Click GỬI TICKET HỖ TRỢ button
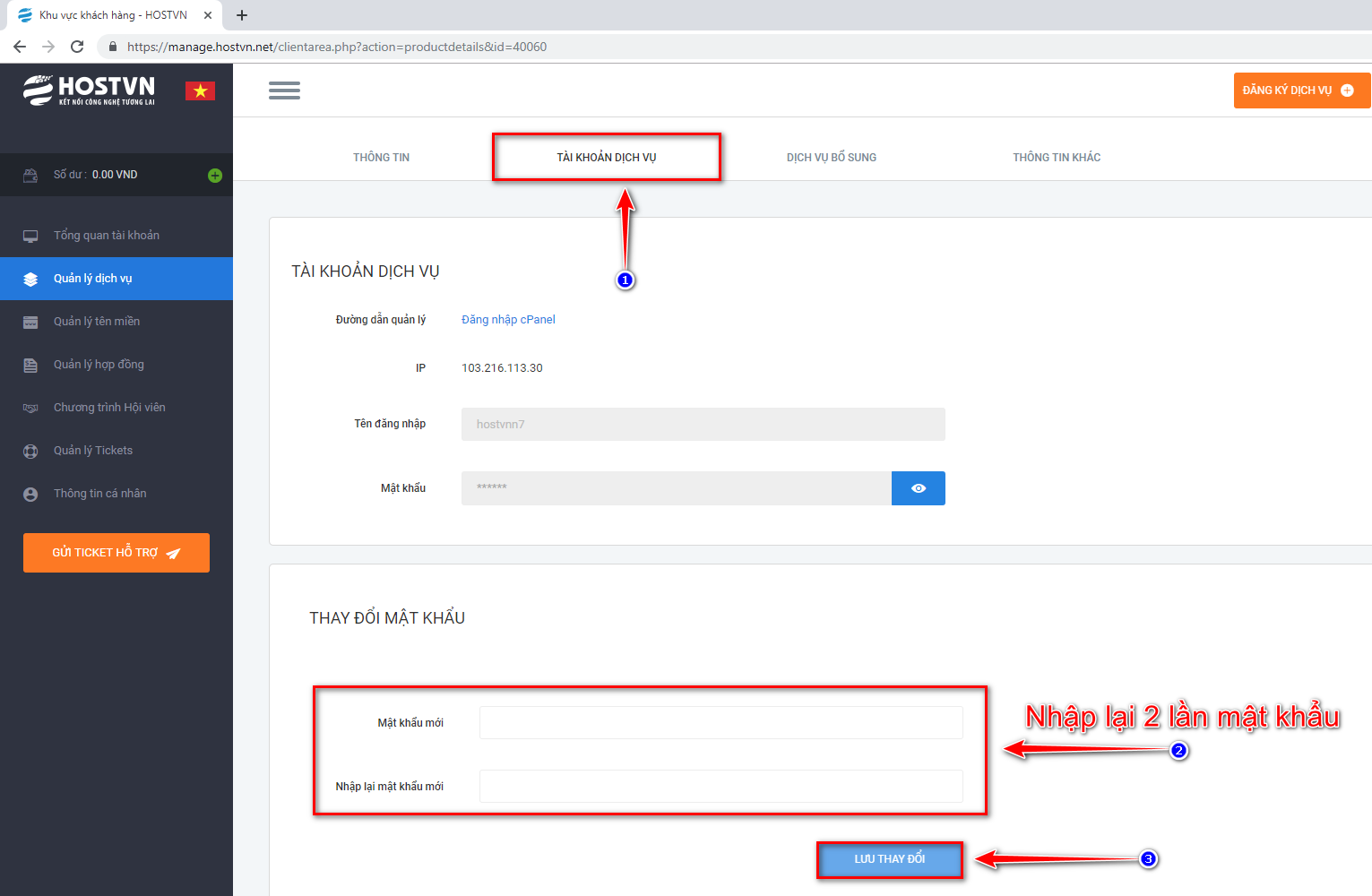The image size is (1372, 896). tap(116, 553)
